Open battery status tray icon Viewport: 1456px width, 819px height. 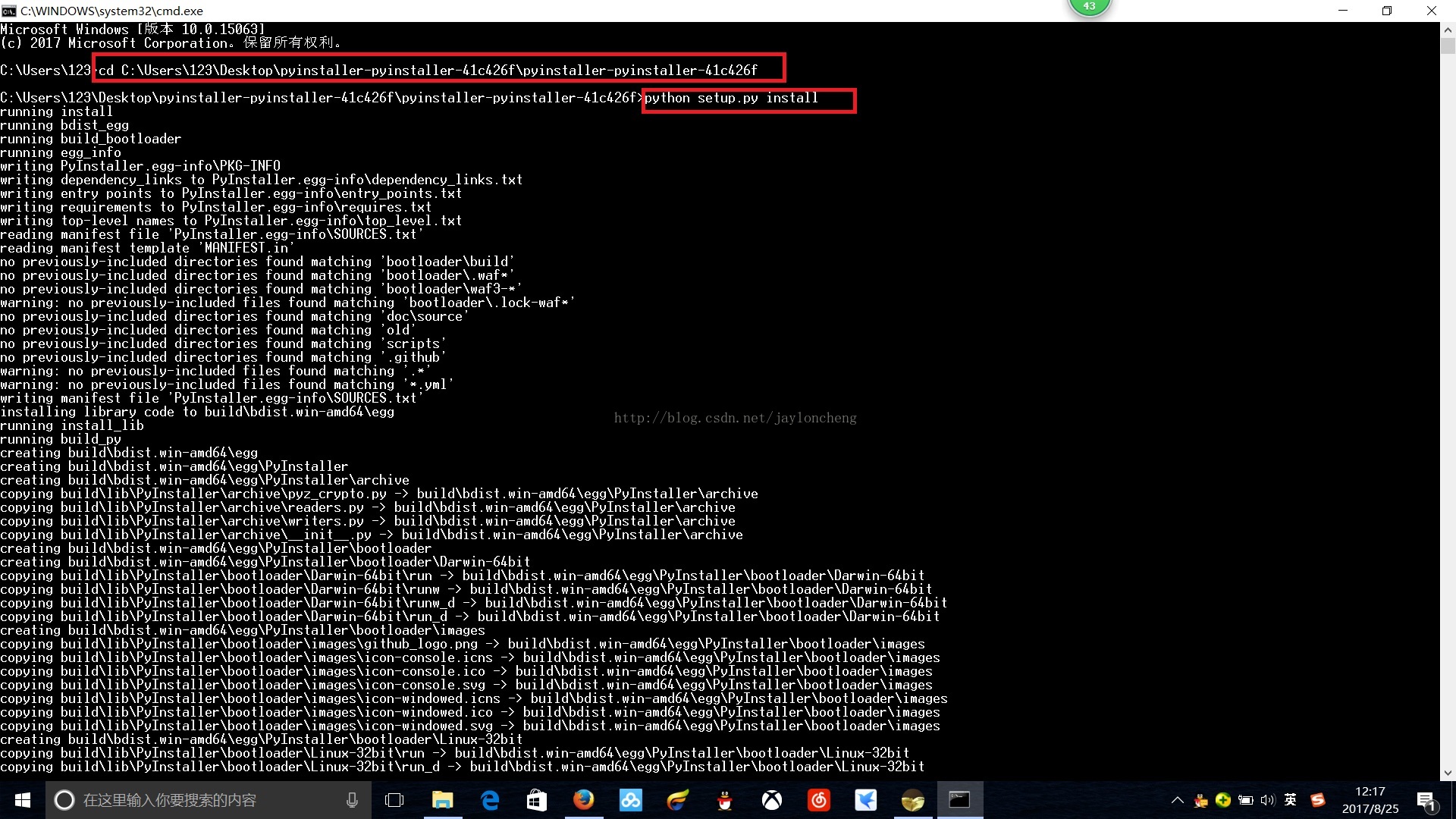[x=1245, y=800]
